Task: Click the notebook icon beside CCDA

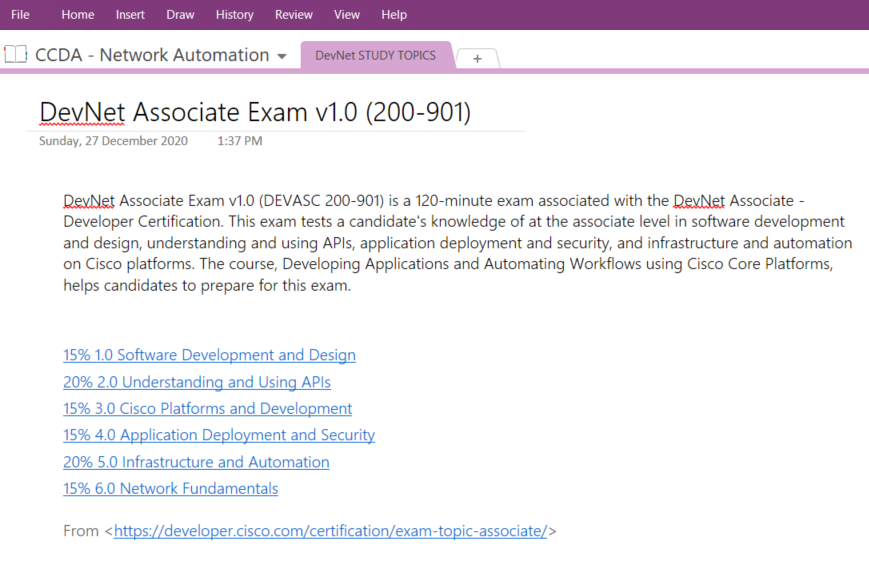Action: tap(16, 54)
